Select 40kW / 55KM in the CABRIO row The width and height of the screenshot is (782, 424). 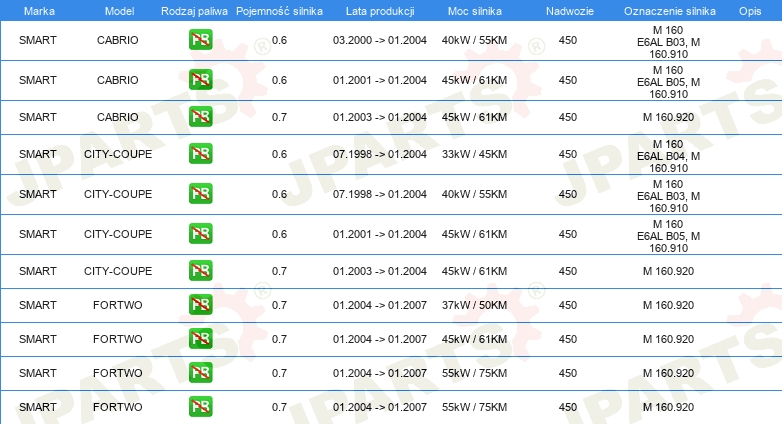click(474, 40)
